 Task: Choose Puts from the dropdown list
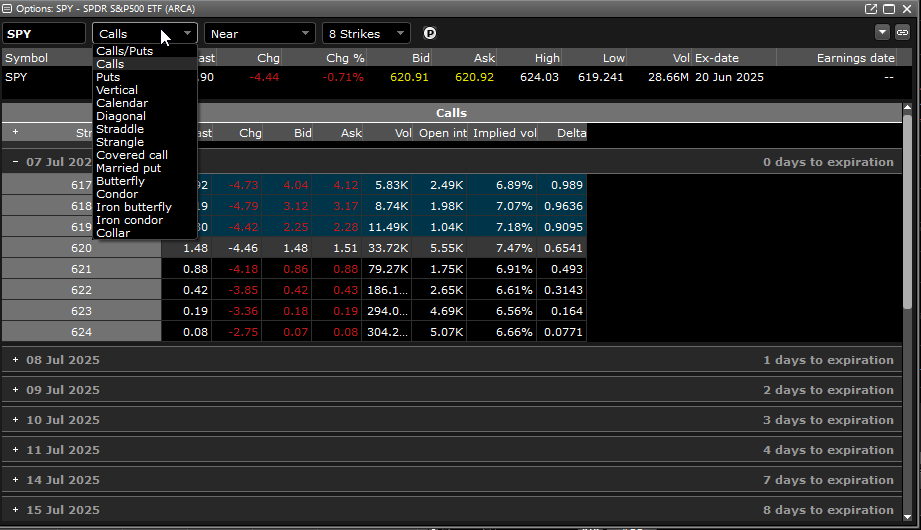click(145, 77)
